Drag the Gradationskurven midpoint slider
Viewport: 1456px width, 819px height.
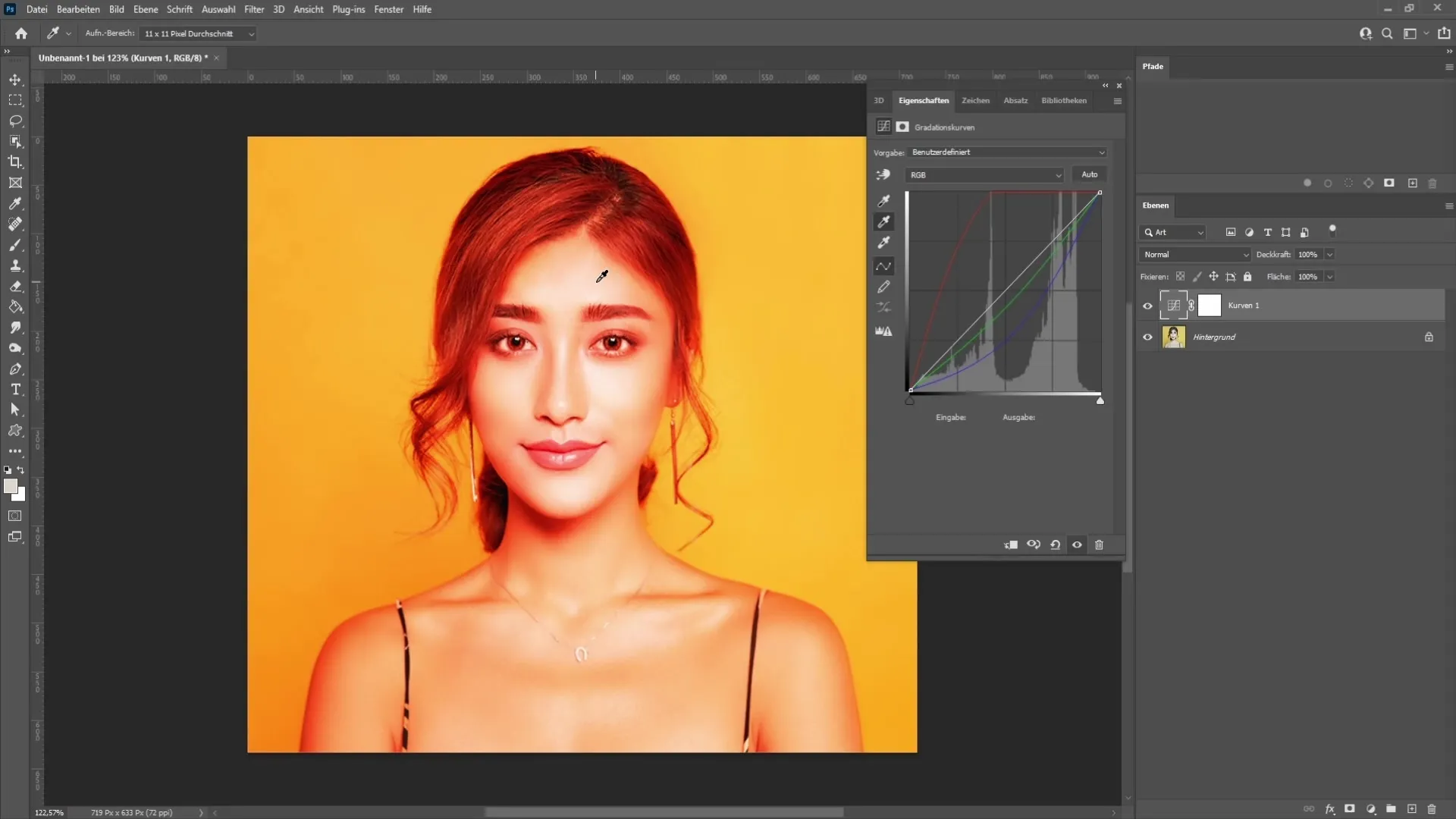[1005, 293]
